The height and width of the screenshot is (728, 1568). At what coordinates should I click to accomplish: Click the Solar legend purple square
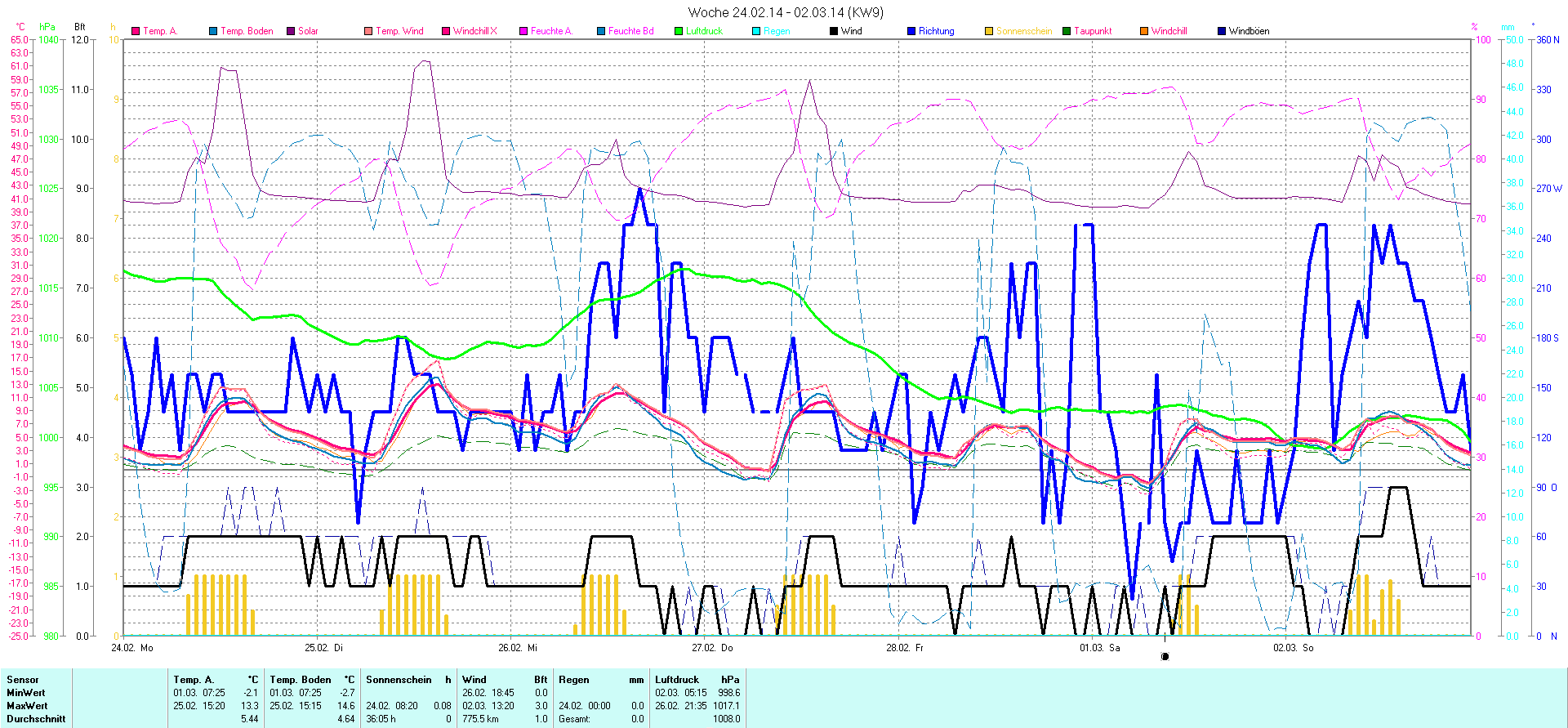pyautogui.click(x=291, y=31)
